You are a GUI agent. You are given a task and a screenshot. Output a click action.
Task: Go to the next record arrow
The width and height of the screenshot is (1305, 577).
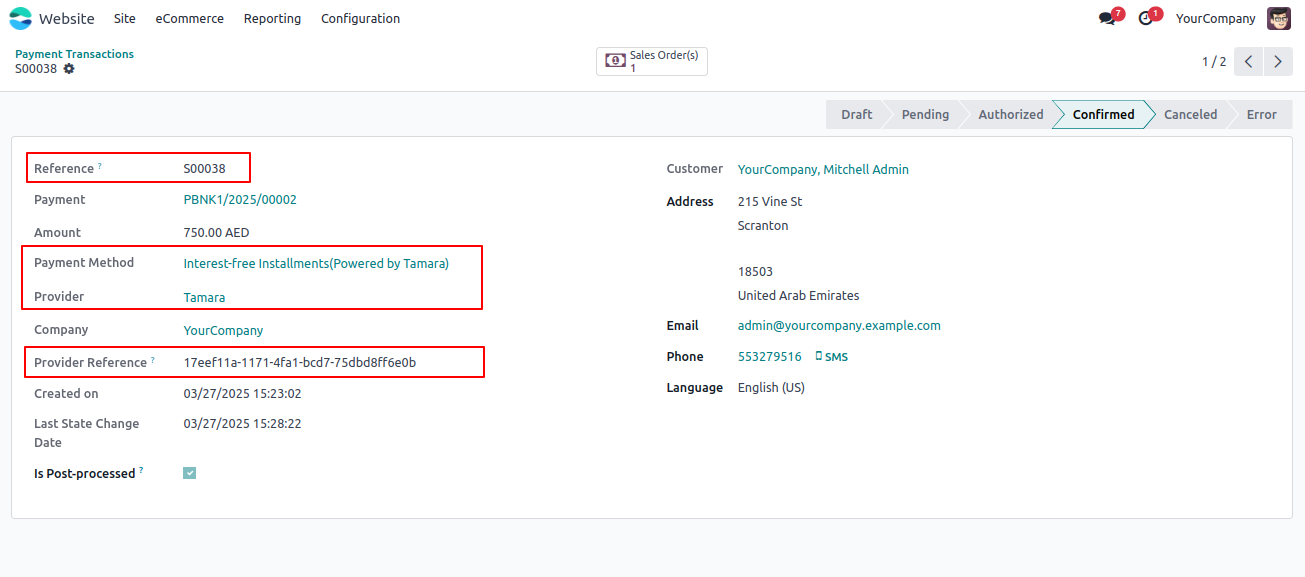point(1278,61)
